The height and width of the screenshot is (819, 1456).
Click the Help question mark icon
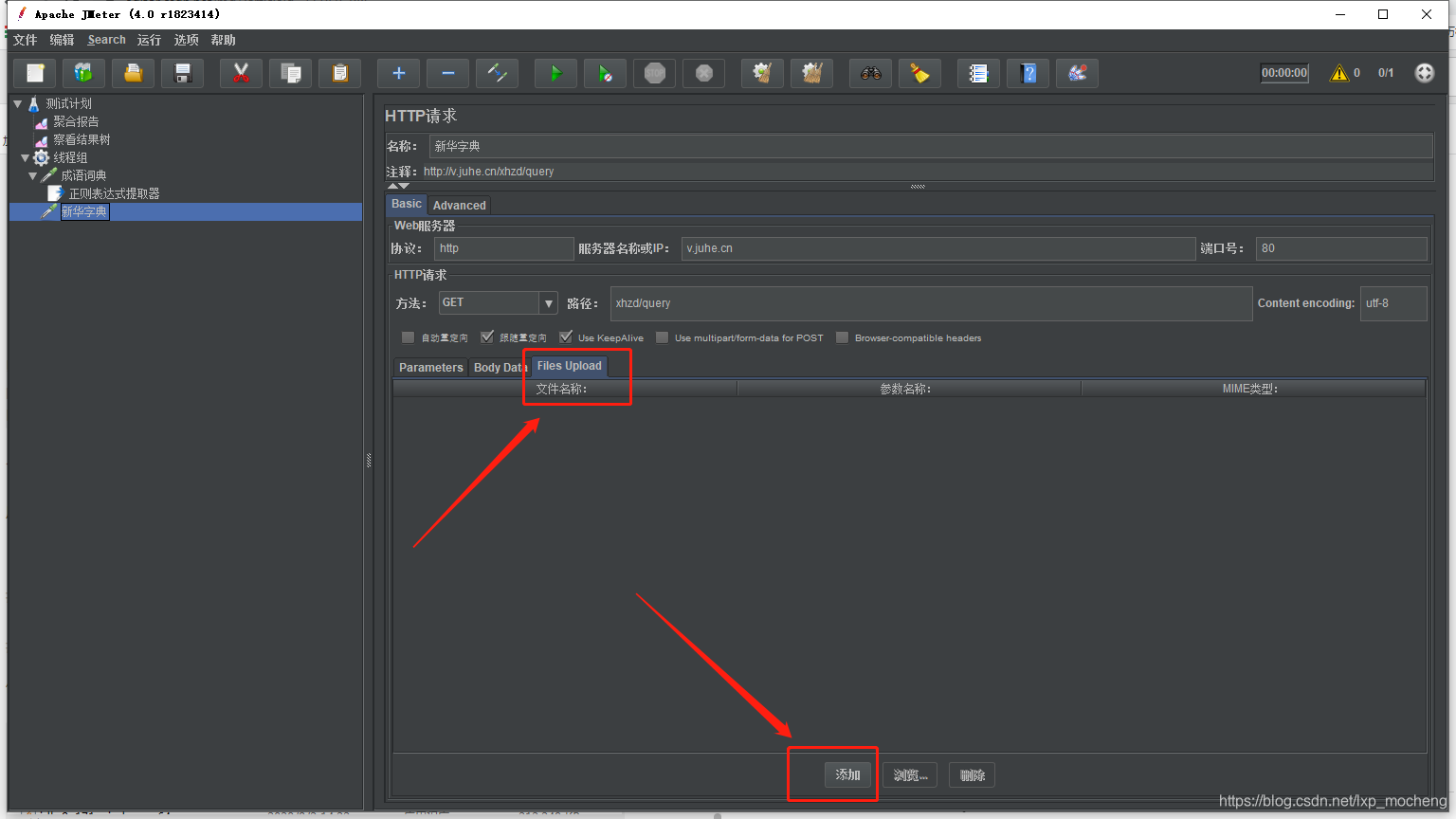point(1028,73)
